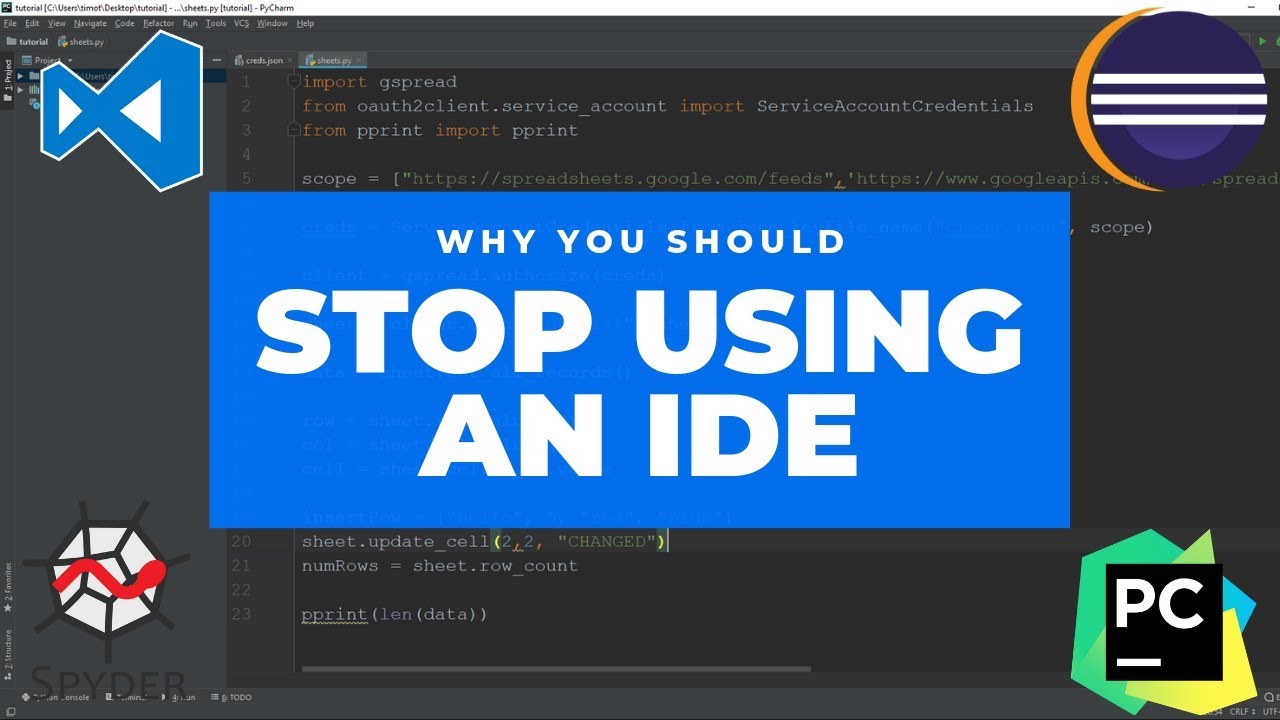The width and height of the screenshot is (1280, 720).
Task: Close the creds.json tab
Action: pos(291,61)
